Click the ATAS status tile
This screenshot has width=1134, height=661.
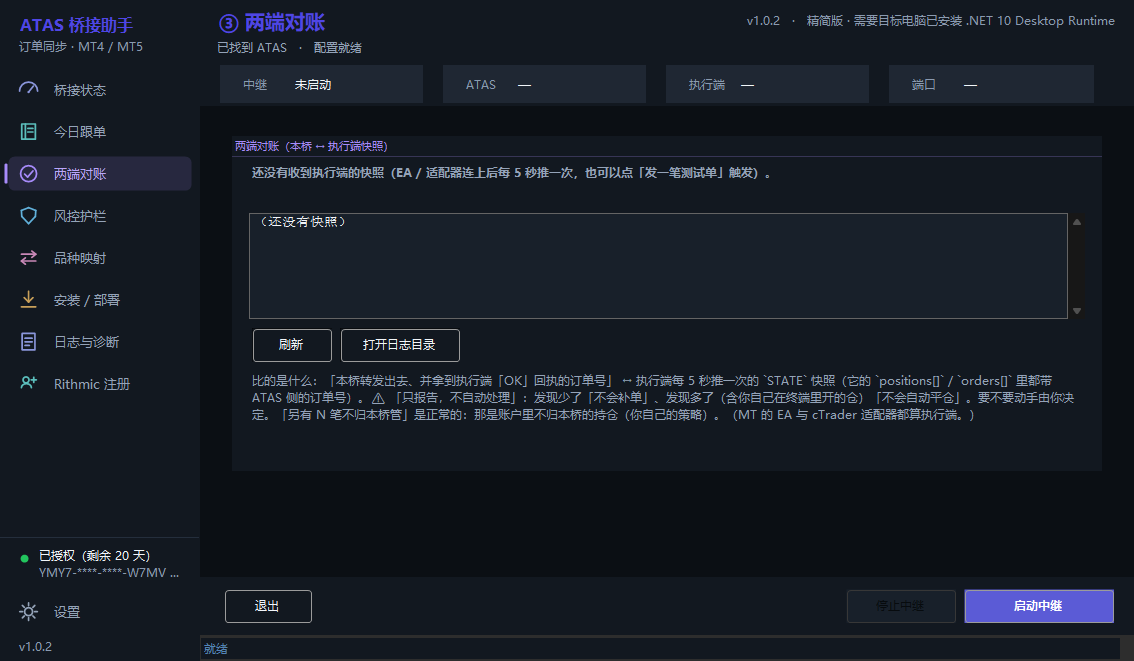544,85
